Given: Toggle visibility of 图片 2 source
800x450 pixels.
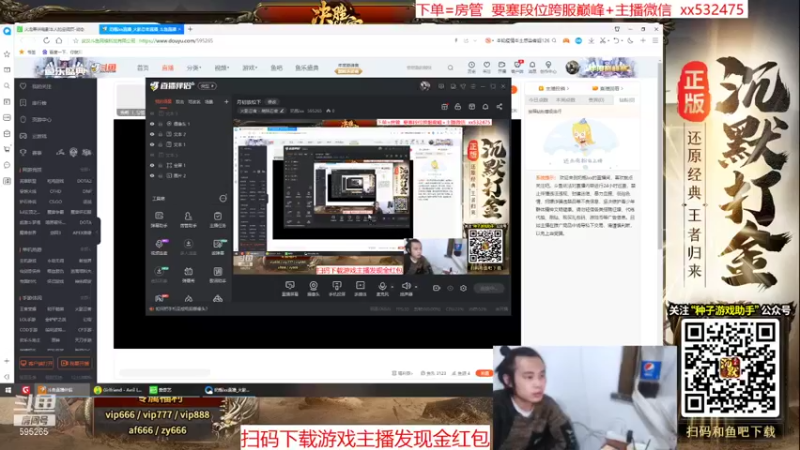Looking at the screenshot, I should point(152,176).
